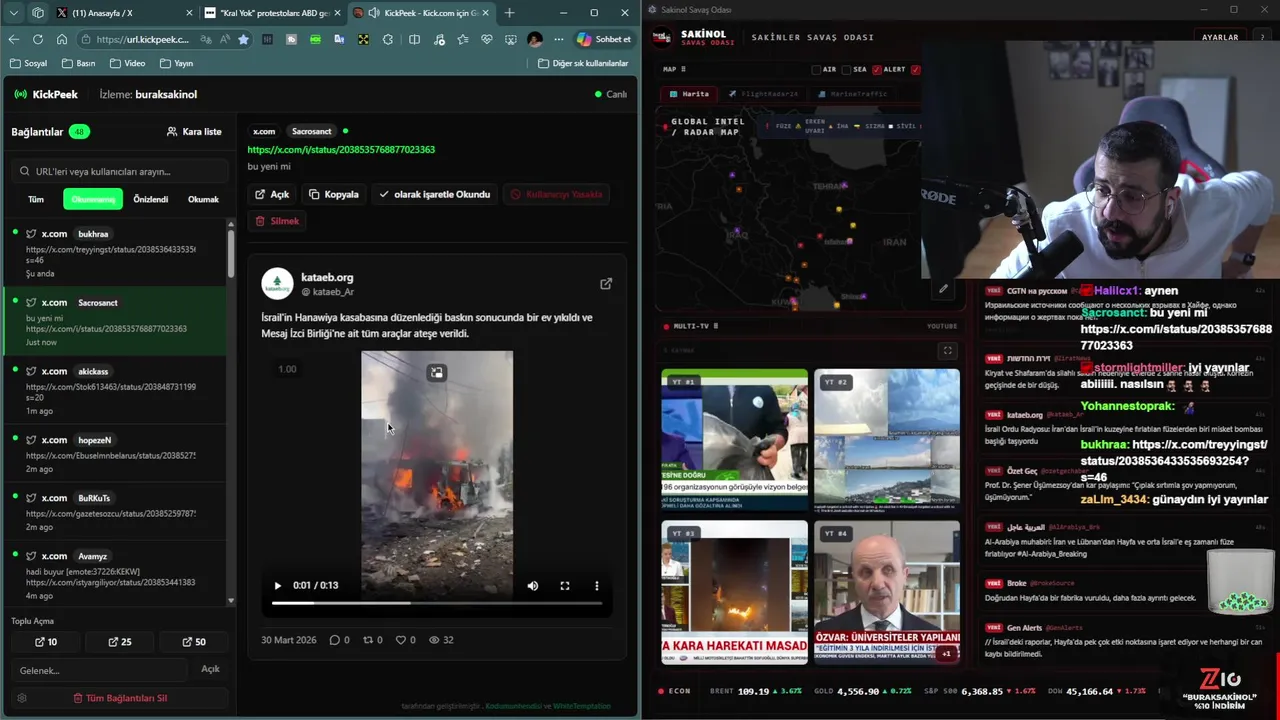The height and width of the screenshot is (720, 1280).
Task: Toggle picture-in-picture icon on video
Action: click(436, 373)
